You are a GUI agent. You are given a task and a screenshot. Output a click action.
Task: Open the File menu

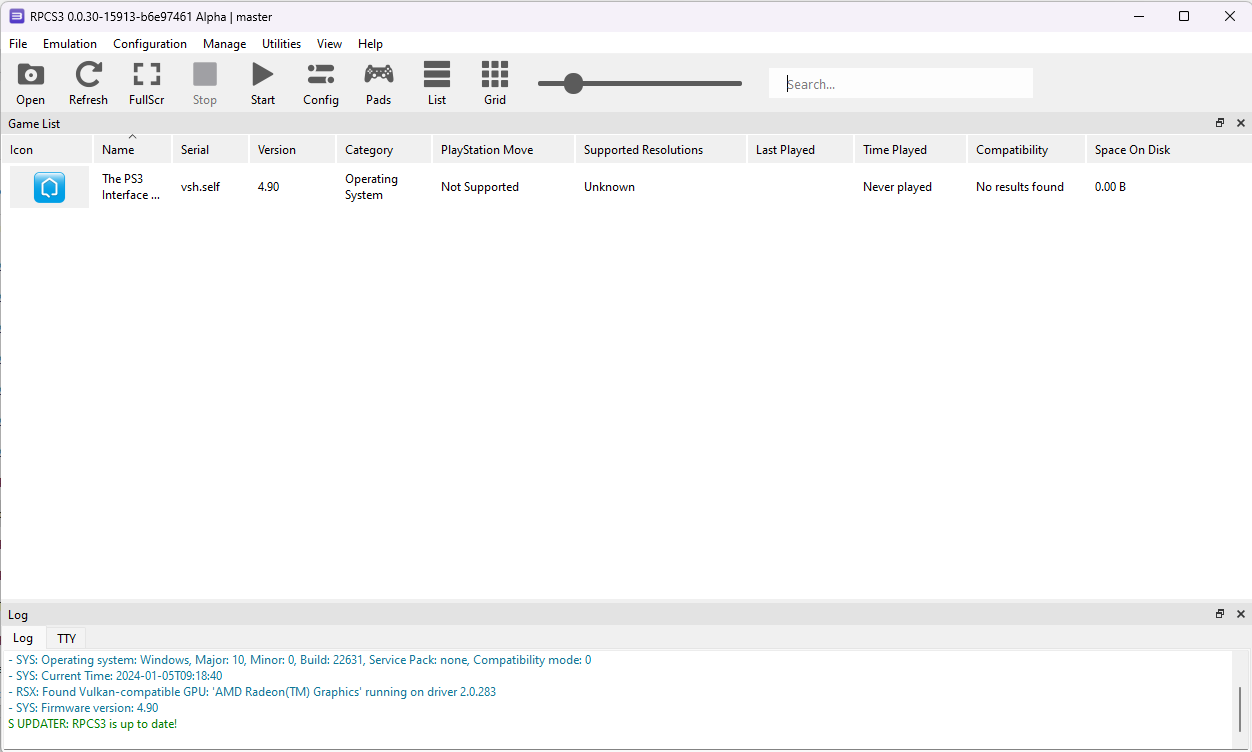(18, 44)
